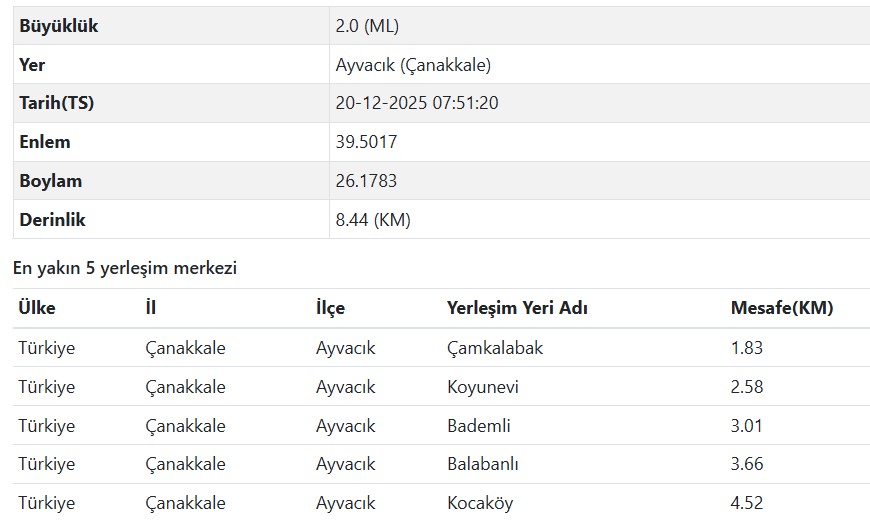This screenshot has height=532, width=870.
Task: Click the İlçe column header
Action: (x=330, y=308)
